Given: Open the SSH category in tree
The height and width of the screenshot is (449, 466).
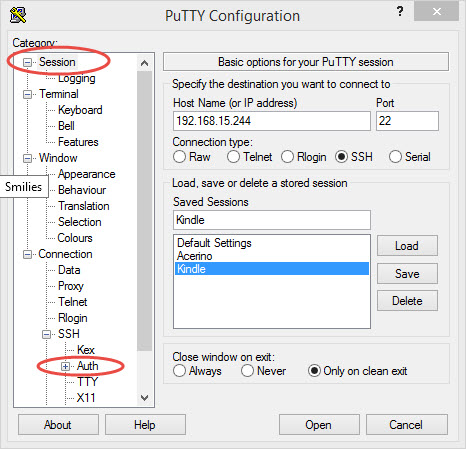Looking at the screenshot, I should click(69, 334).
